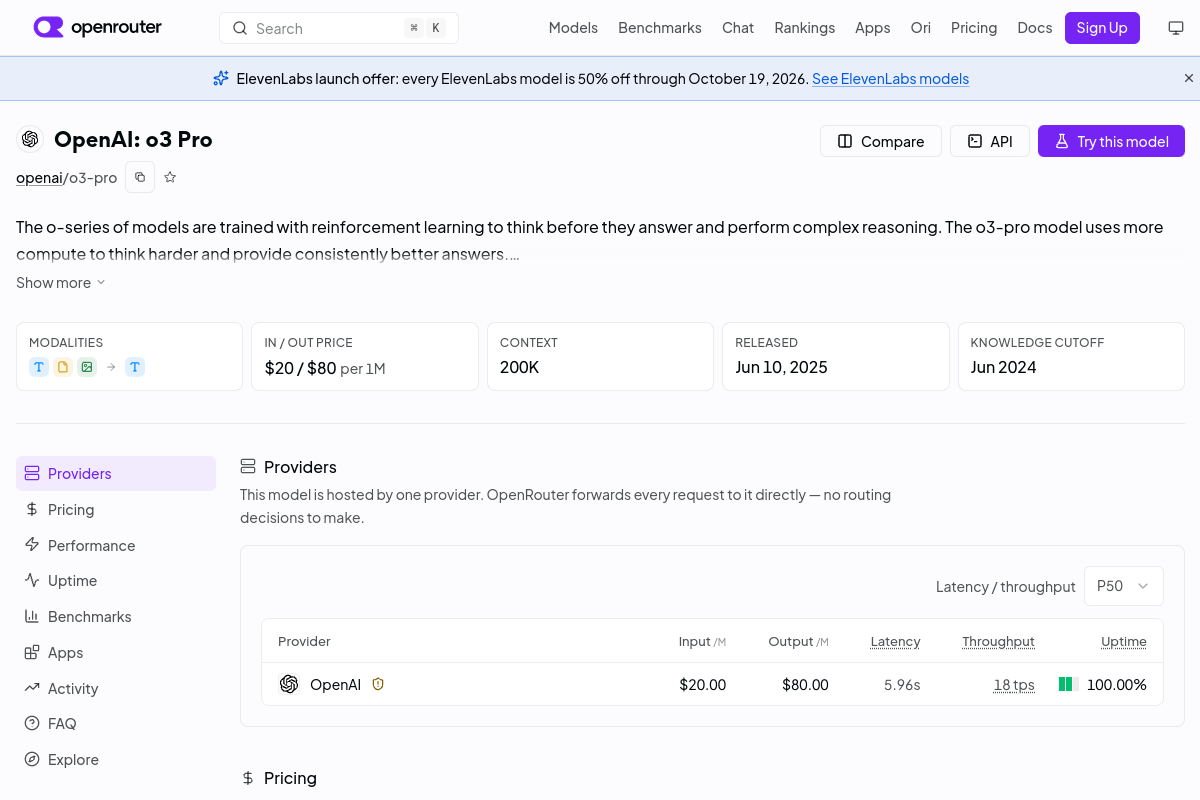Screen dimensions: 1200x800
Task: Open Apps in top navigation
Action: pyautogui.click(x=872, y=28)
